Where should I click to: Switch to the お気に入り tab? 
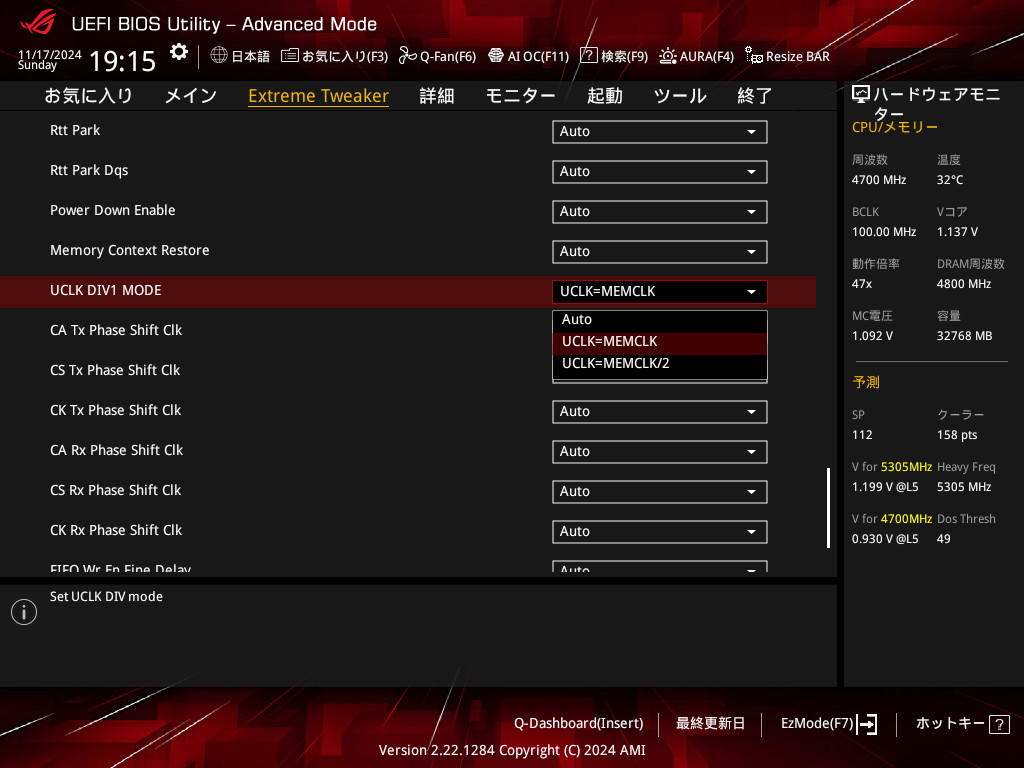click(88, 95)
